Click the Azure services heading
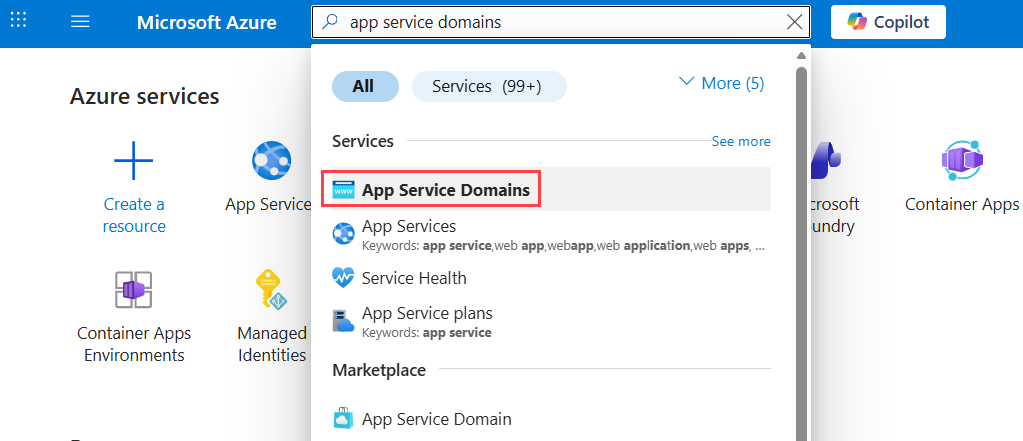This screenshot has height=441, width=1023. point(144,97)
